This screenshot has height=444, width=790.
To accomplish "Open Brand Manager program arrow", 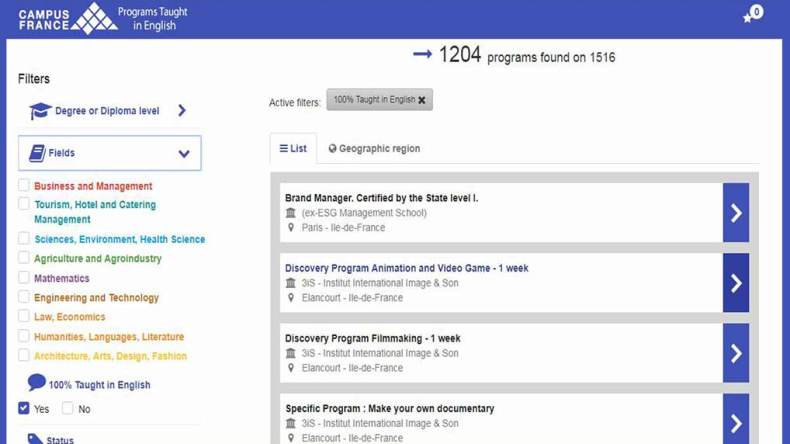I will [x=735, y=212].
